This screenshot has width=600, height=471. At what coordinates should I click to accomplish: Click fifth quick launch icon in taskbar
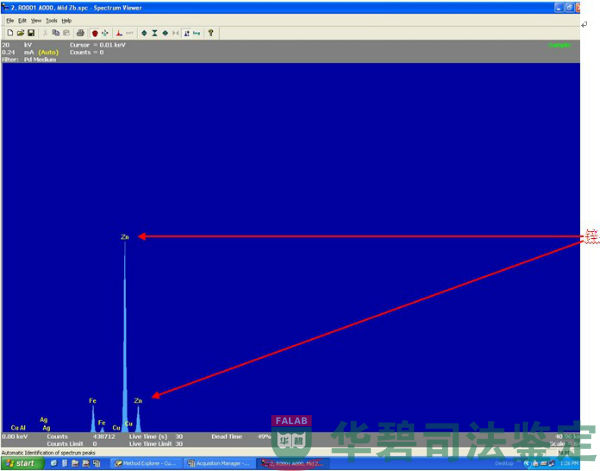(96, 463)
